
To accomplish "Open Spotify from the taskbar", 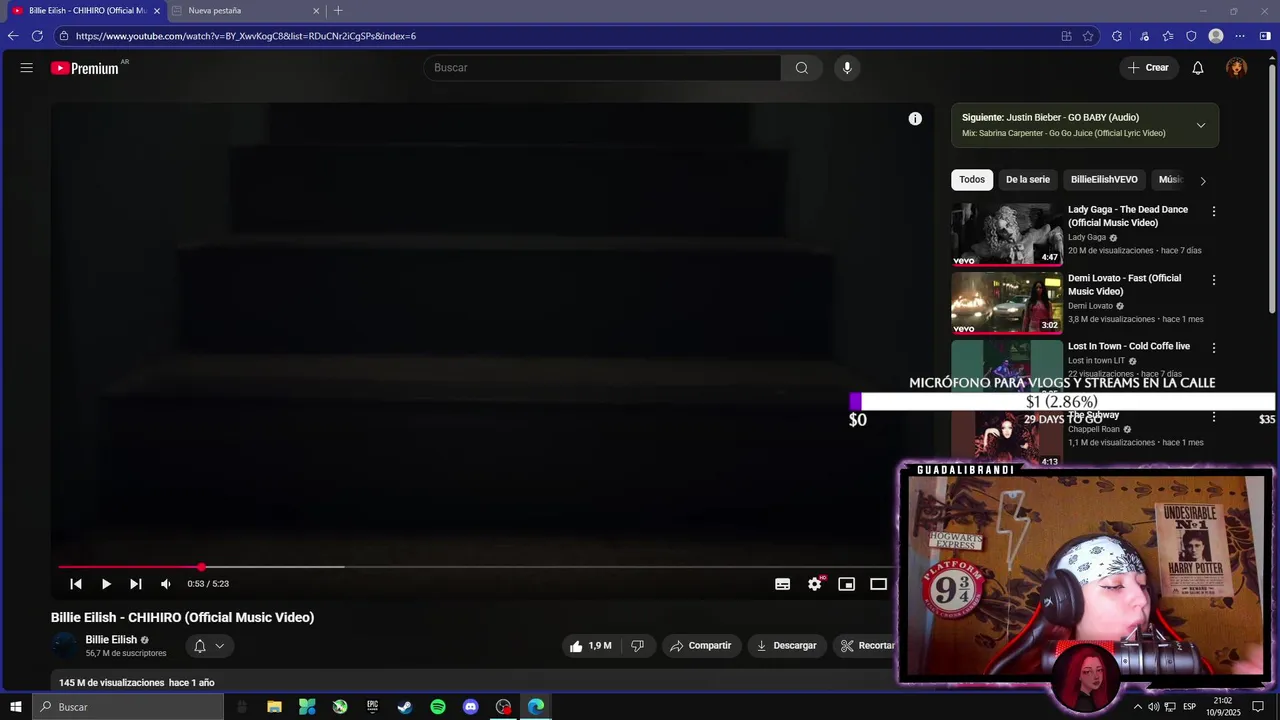I will pos(438,707).
